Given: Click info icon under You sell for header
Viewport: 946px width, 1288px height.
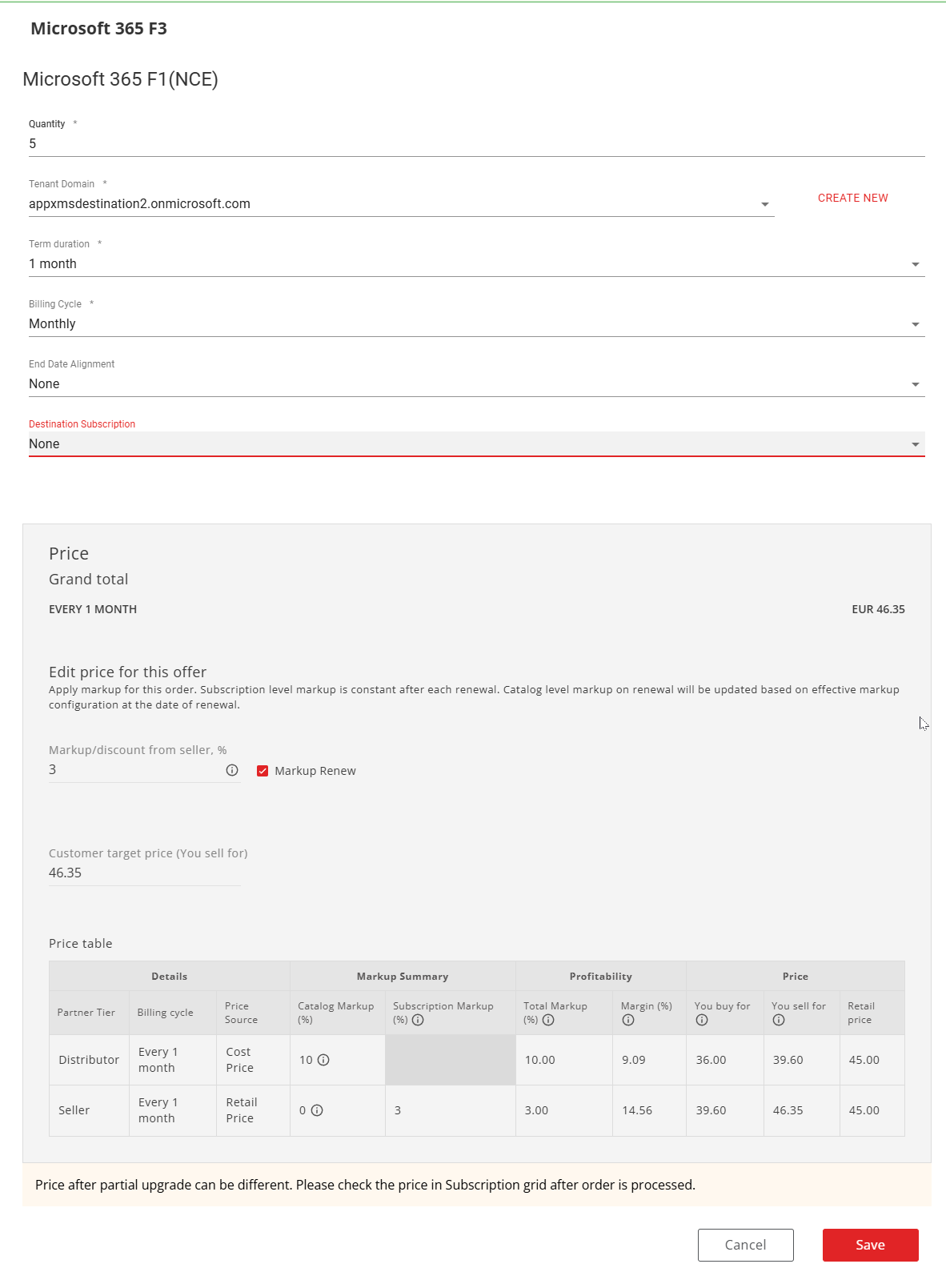Looking at the screenshot, I should 779,1020.
